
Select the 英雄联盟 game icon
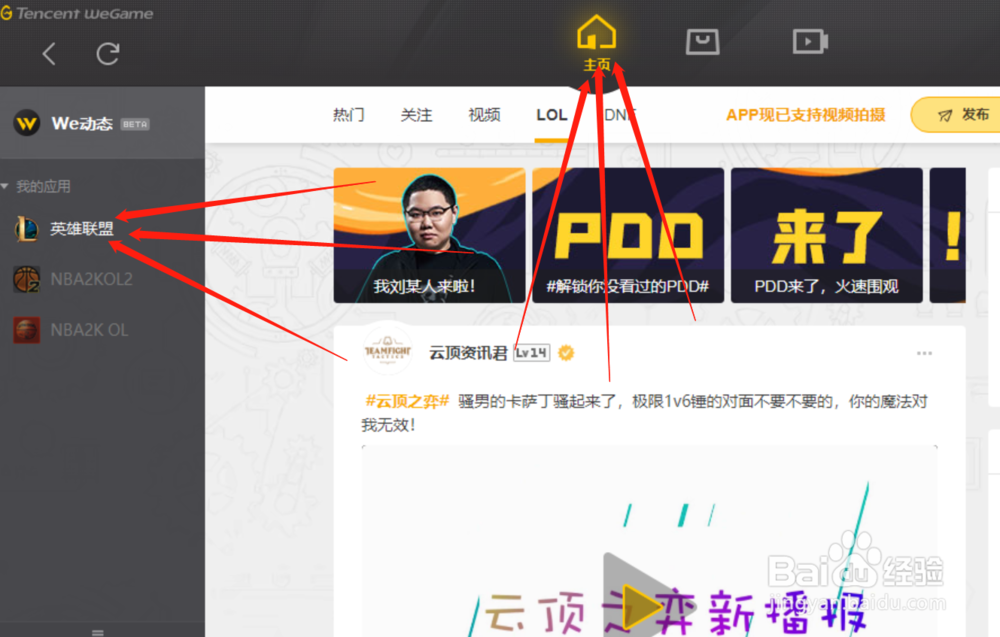pyautogui.click(x=27, y=228)
